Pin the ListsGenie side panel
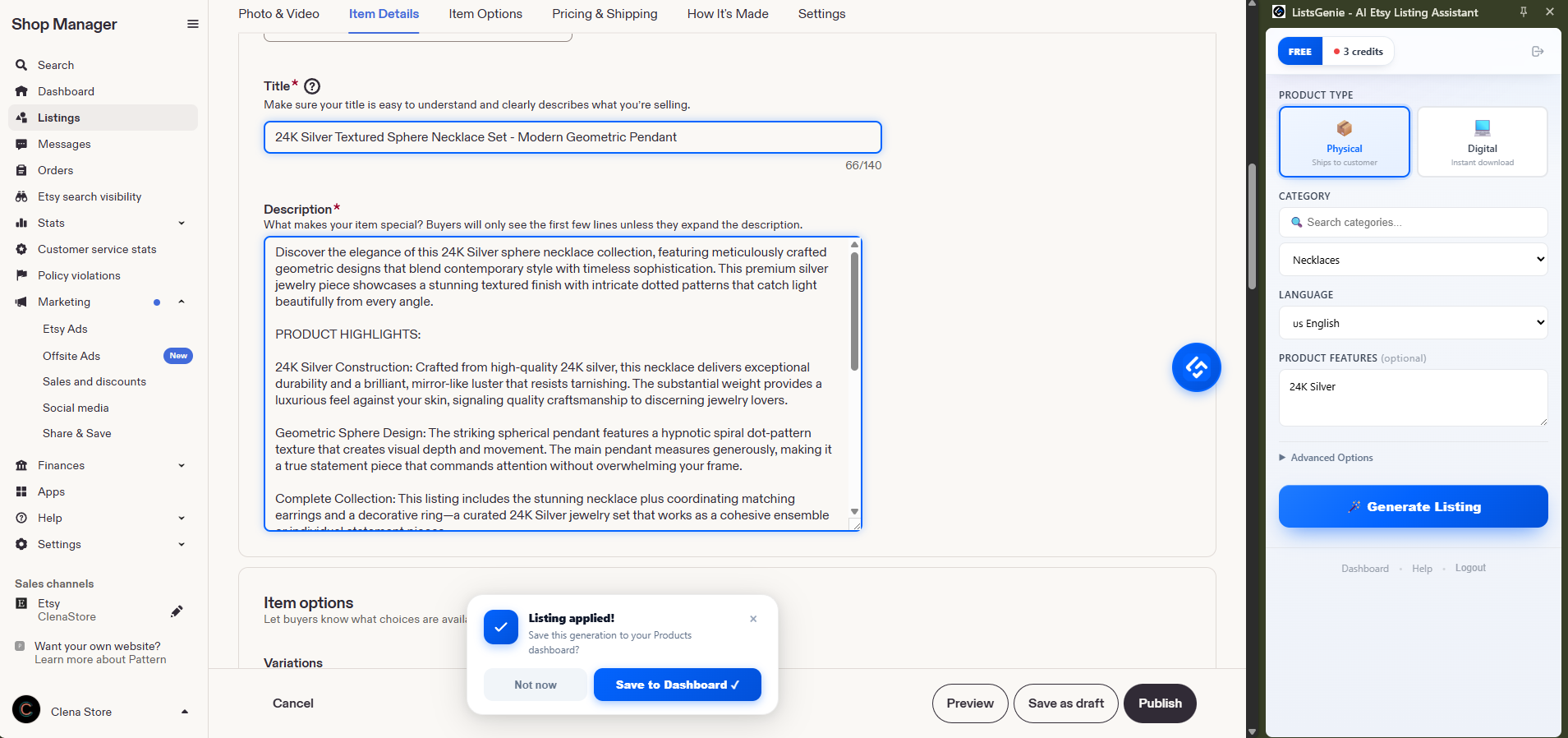Viewport: 1568px width, 738px height. click(1524, 12)
